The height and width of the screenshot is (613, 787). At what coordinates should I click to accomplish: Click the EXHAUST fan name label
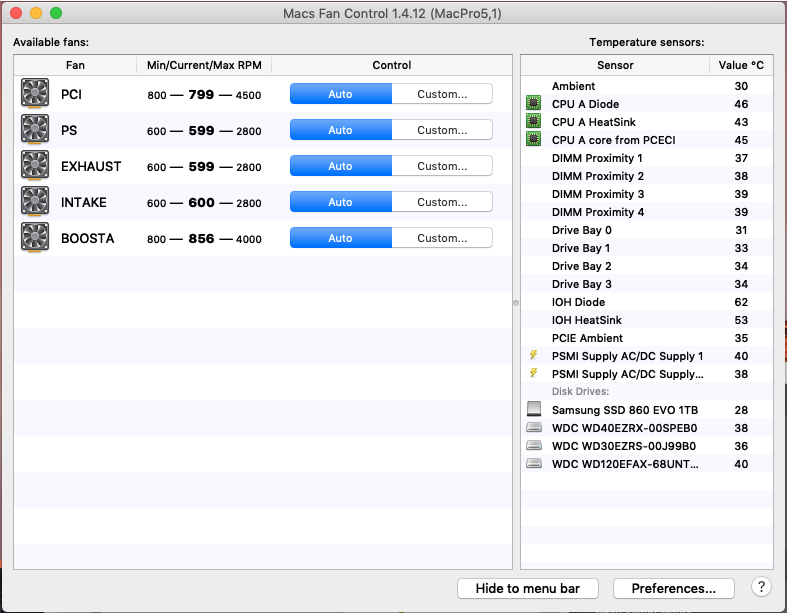pos(91,167)
